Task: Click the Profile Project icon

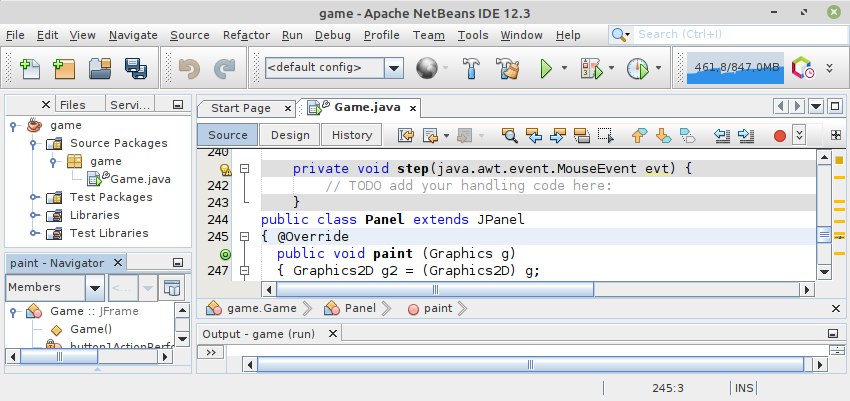Action: (x=637, y=69)
